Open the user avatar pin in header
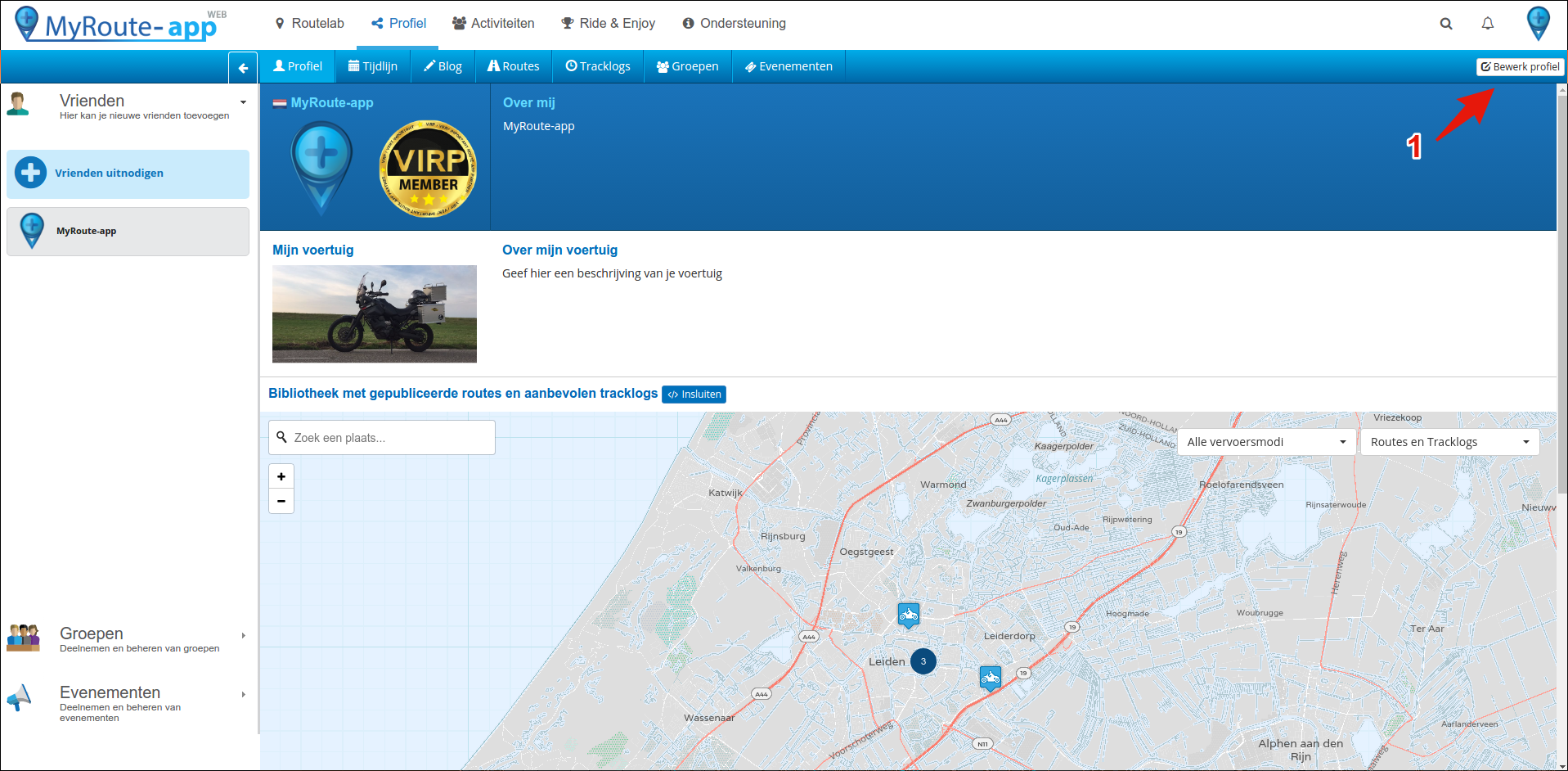The width and height of the screenshot is (1568, 771). (x=1539, y=24)
